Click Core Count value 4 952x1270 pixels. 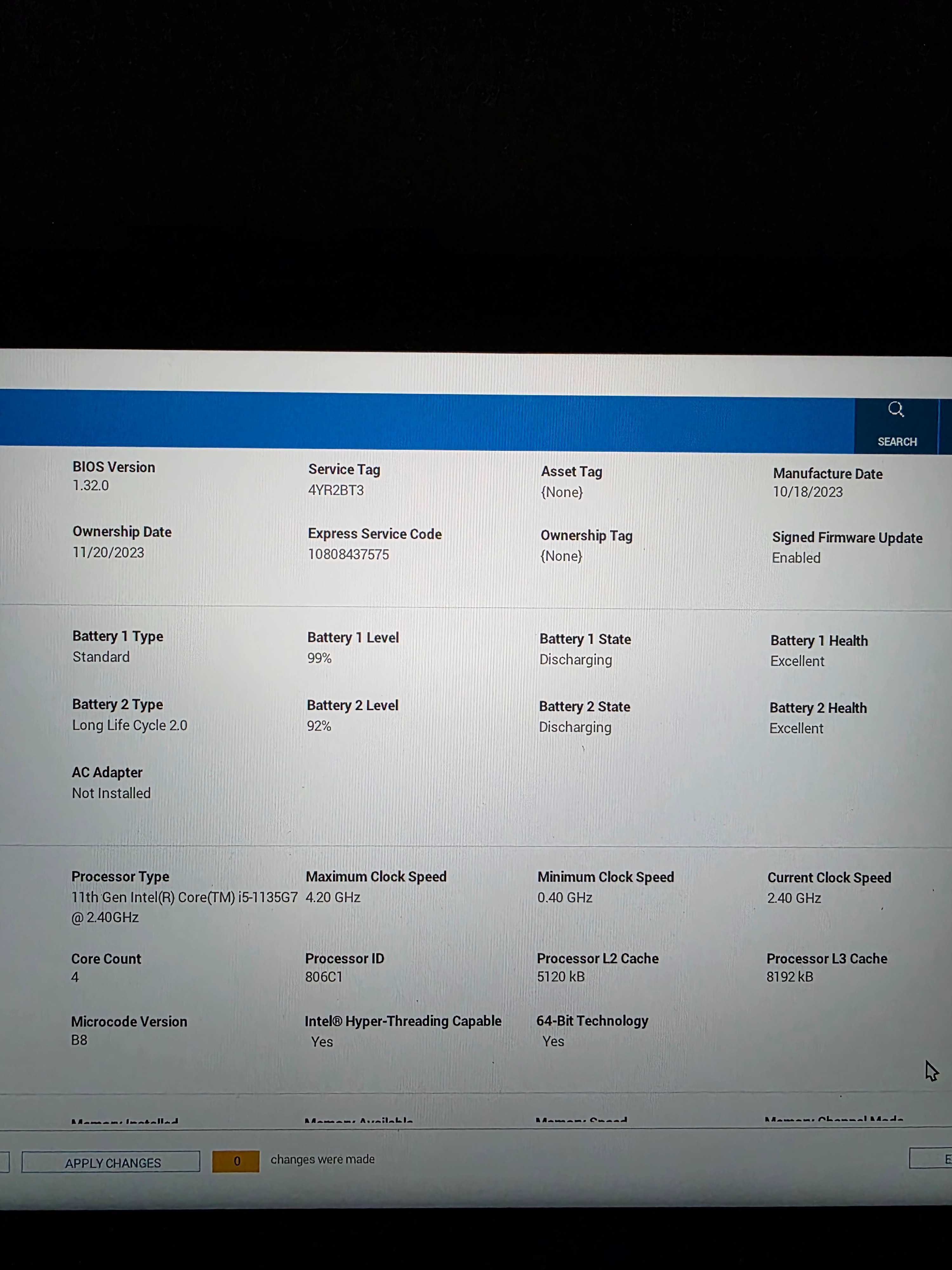tap(75, 977)
